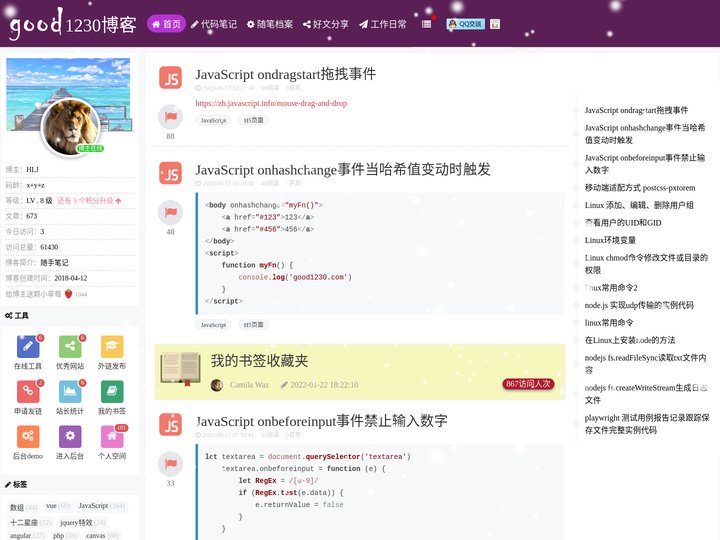Viewport: 720px width, 540px height.
Task: Click the 博主在线 online status badge
Action: click(90, 148)
